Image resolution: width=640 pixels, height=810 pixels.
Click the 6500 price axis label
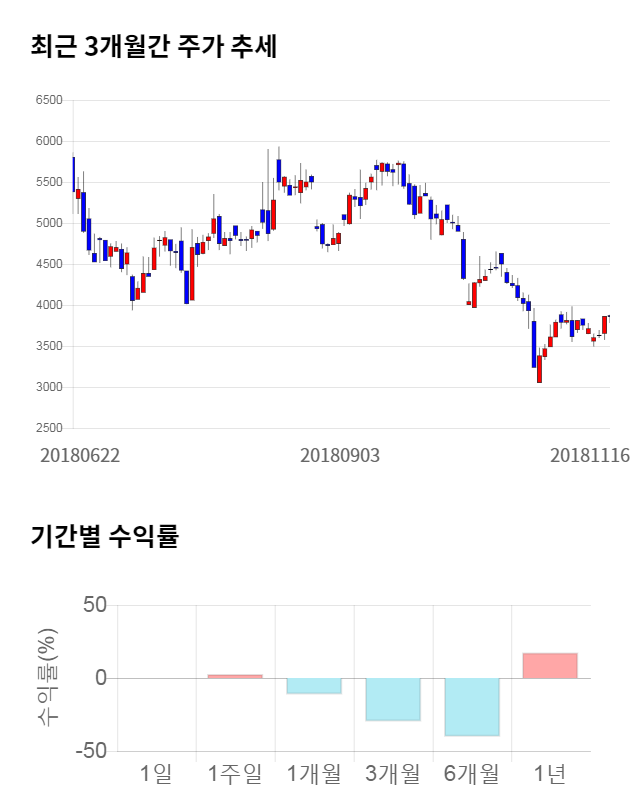point(48,100)
